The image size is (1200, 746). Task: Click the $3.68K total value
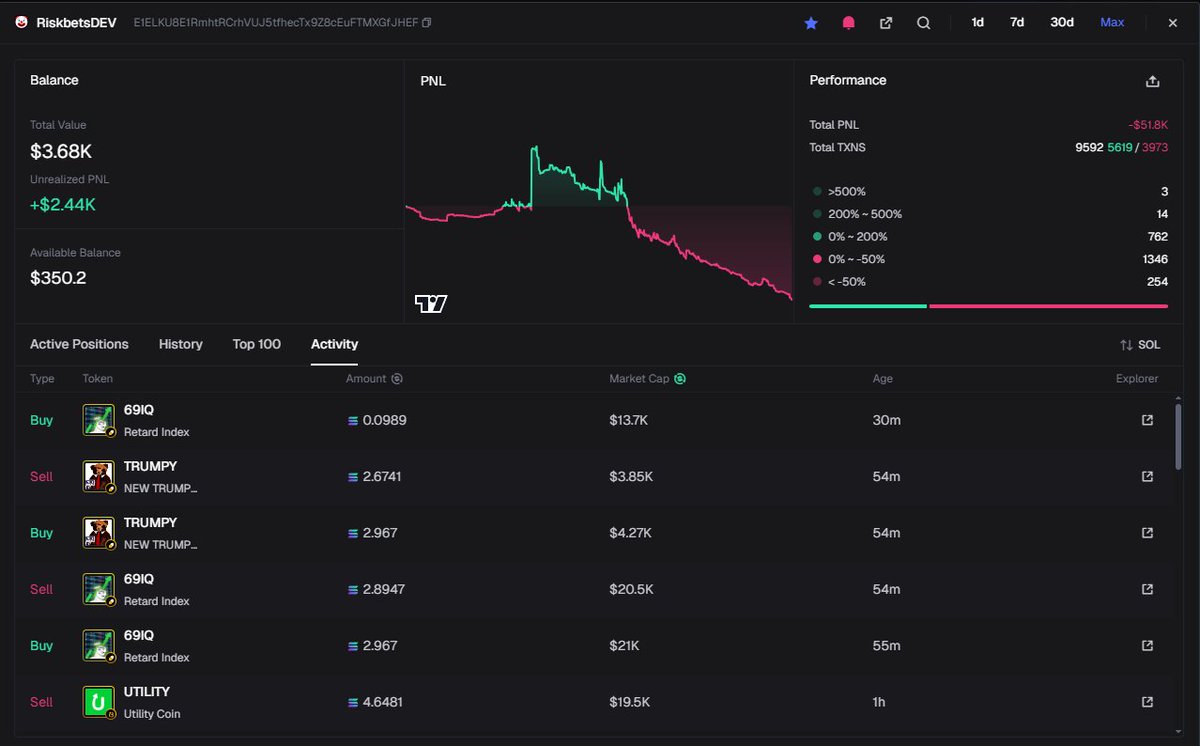tap(61, 152)
